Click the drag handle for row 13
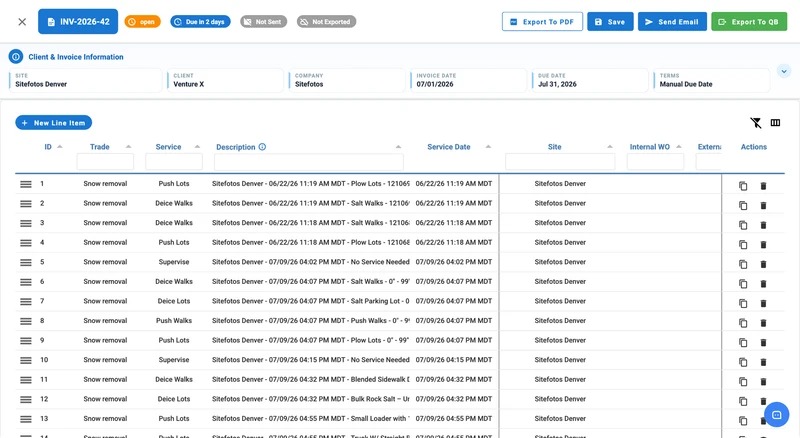800x438 pixels. [x=26, y=419]
